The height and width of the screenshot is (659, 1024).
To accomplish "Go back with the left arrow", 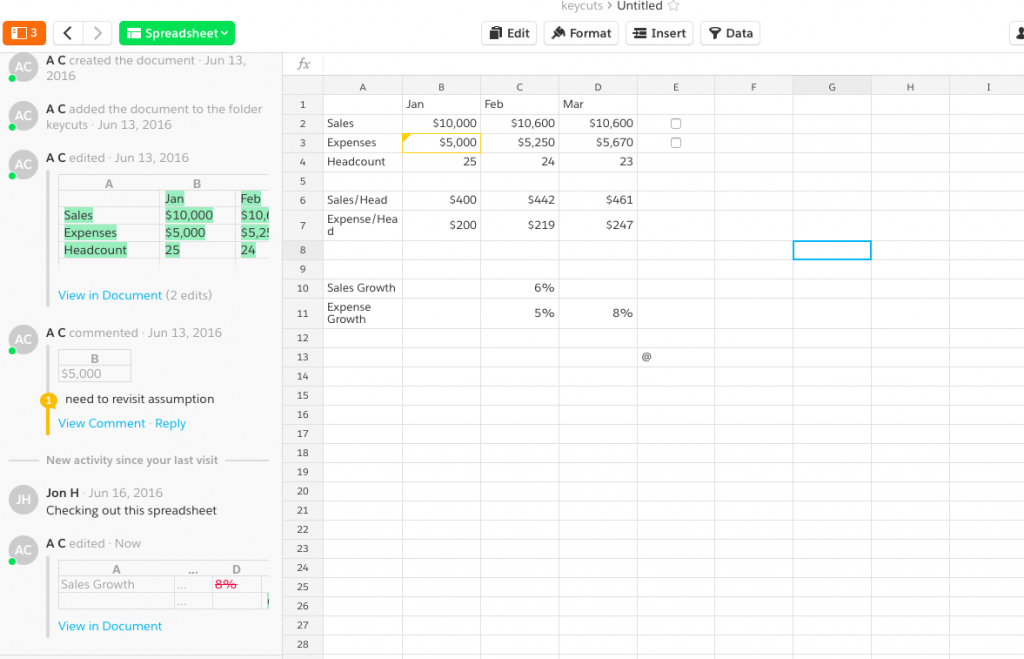I will click(x=68, y=33).
